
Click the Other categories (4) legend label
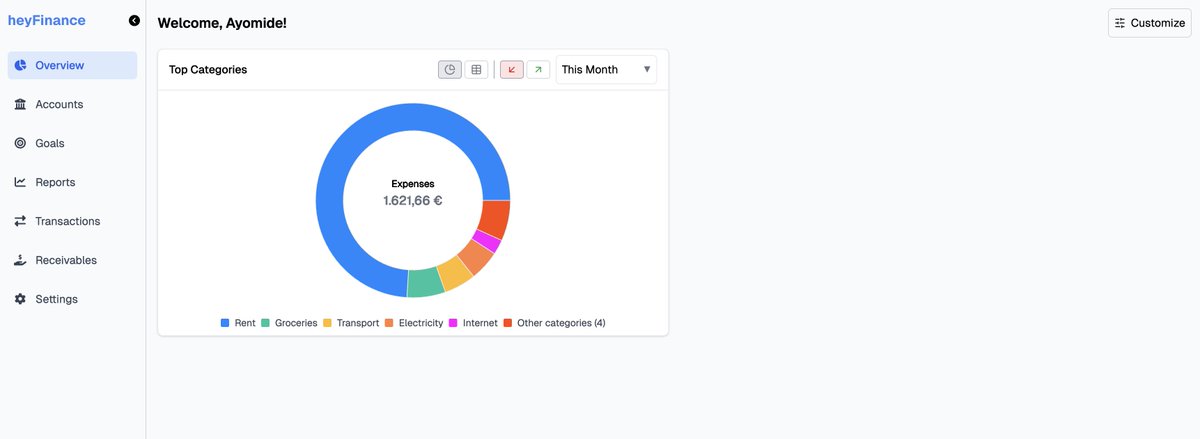tap(561, 323)
